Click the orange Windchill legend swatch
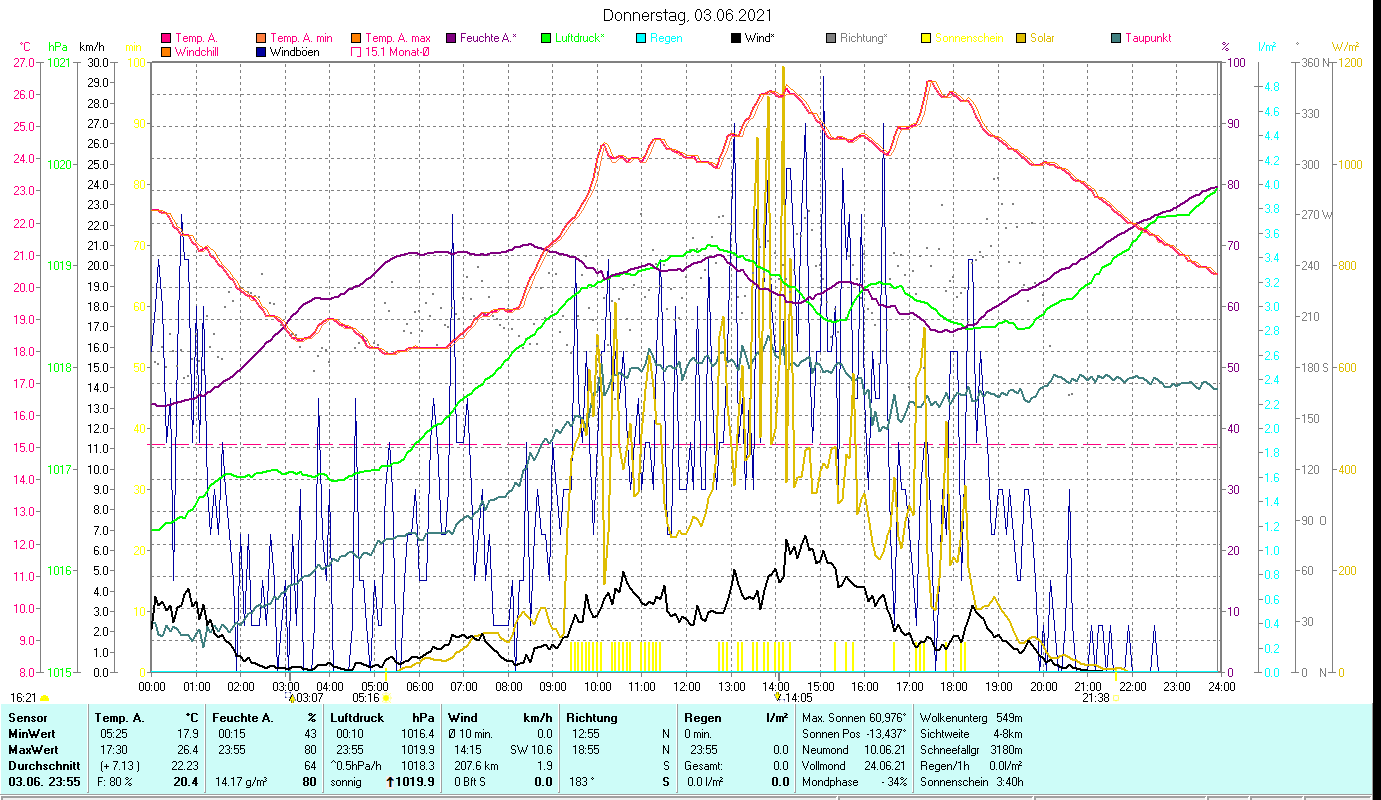 click(166, 52)
